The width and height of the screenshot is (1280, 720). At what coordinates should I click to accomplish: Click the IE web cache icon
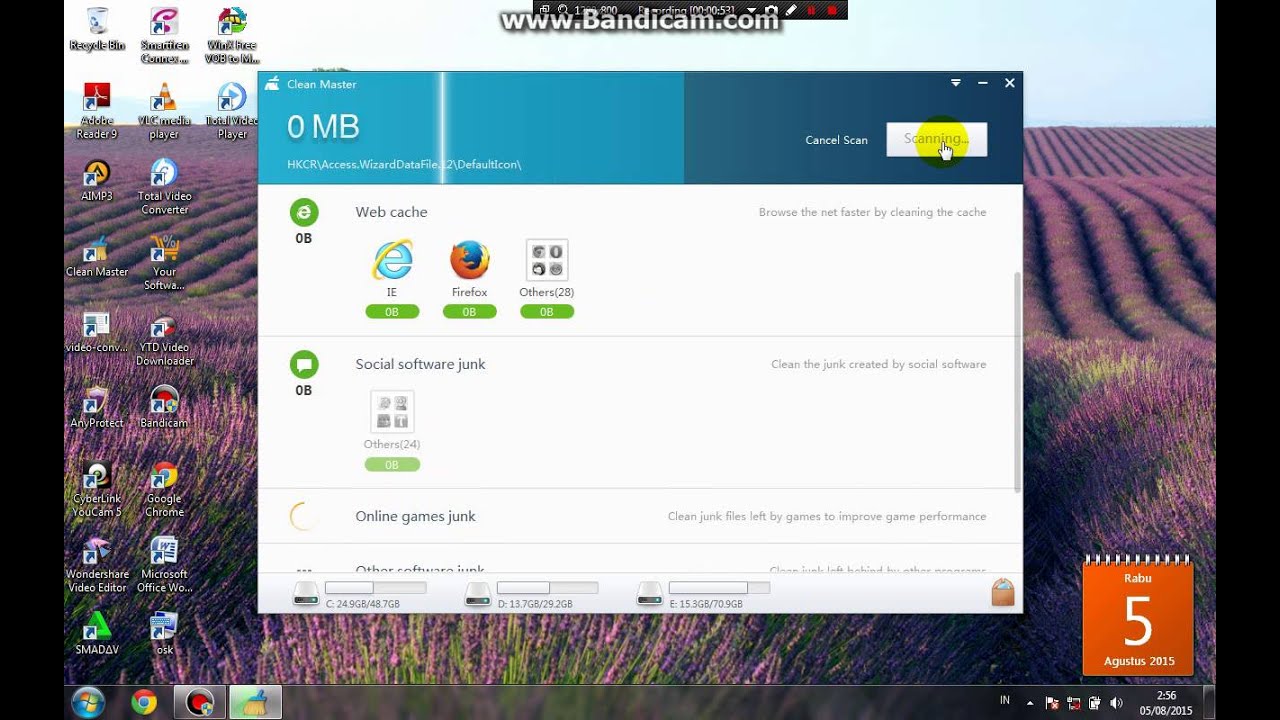(392, 260)
